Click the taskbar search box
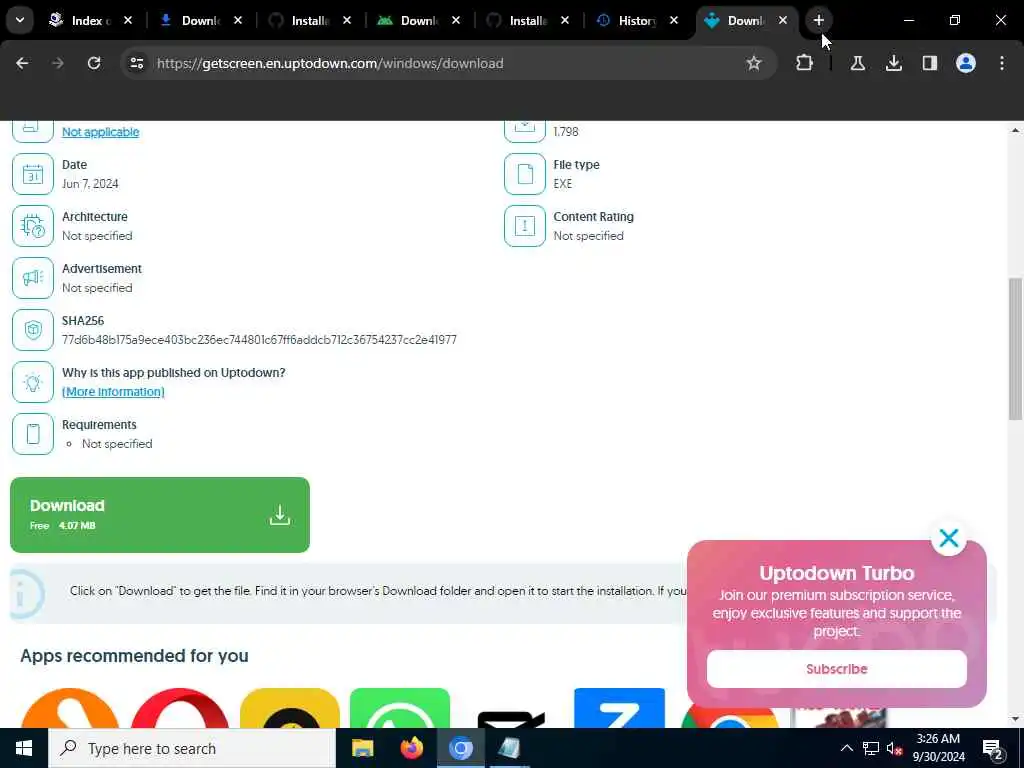The image size is (1024, 768). (x=192, y=748)
